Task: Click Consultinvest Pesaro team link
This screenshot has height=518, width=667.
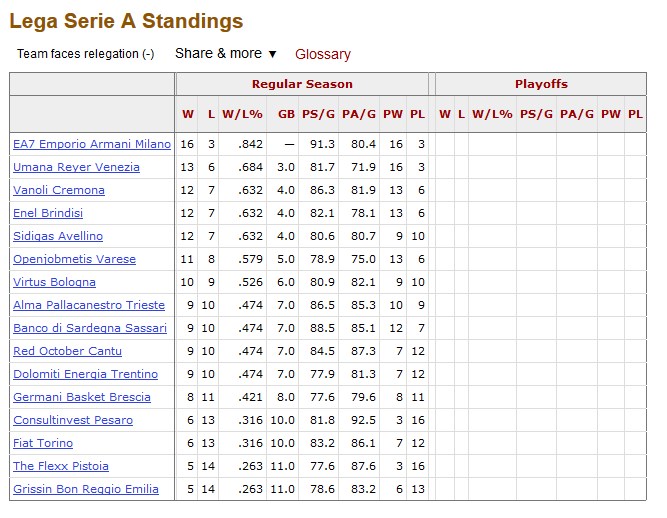Action: tap(73, 420)
